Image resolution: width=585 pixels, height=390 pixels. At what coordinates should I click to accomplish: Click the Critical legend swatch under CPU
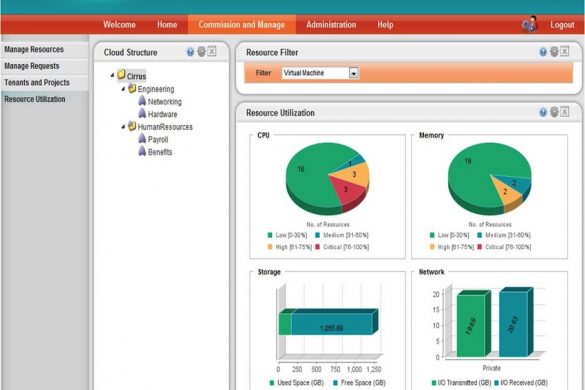click(x=317, y=247)
